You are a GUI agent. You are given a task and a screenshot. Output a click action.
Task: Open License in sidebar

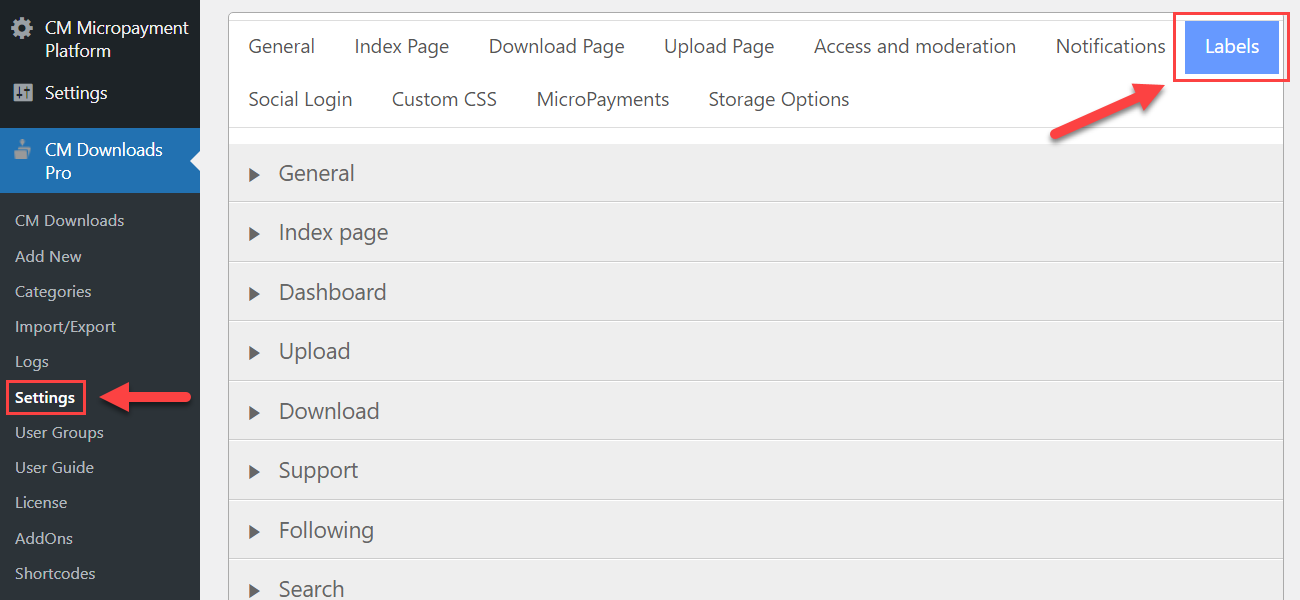point(41,503)
